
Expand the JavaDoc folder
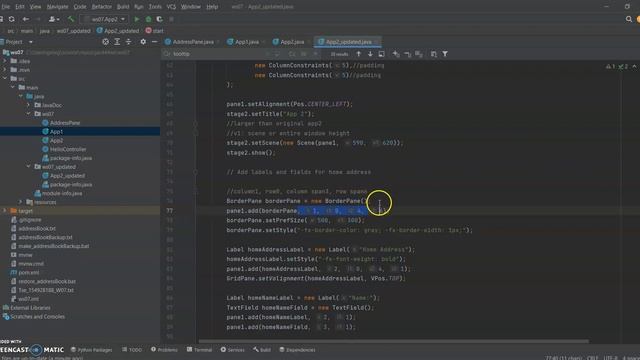28,105
